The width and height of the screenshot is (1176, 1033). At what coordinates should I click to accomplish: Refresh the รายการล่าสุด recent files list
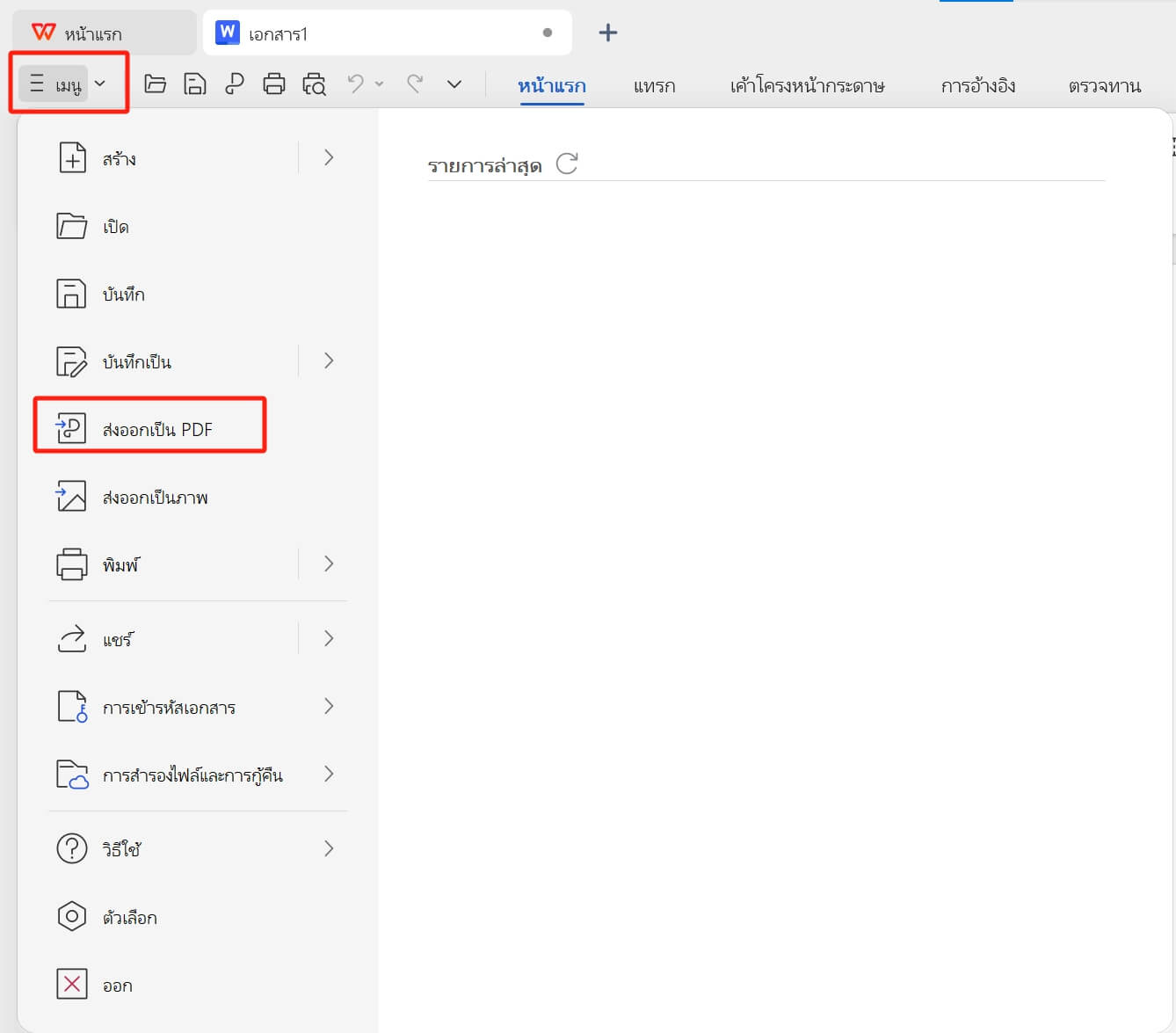567,164
